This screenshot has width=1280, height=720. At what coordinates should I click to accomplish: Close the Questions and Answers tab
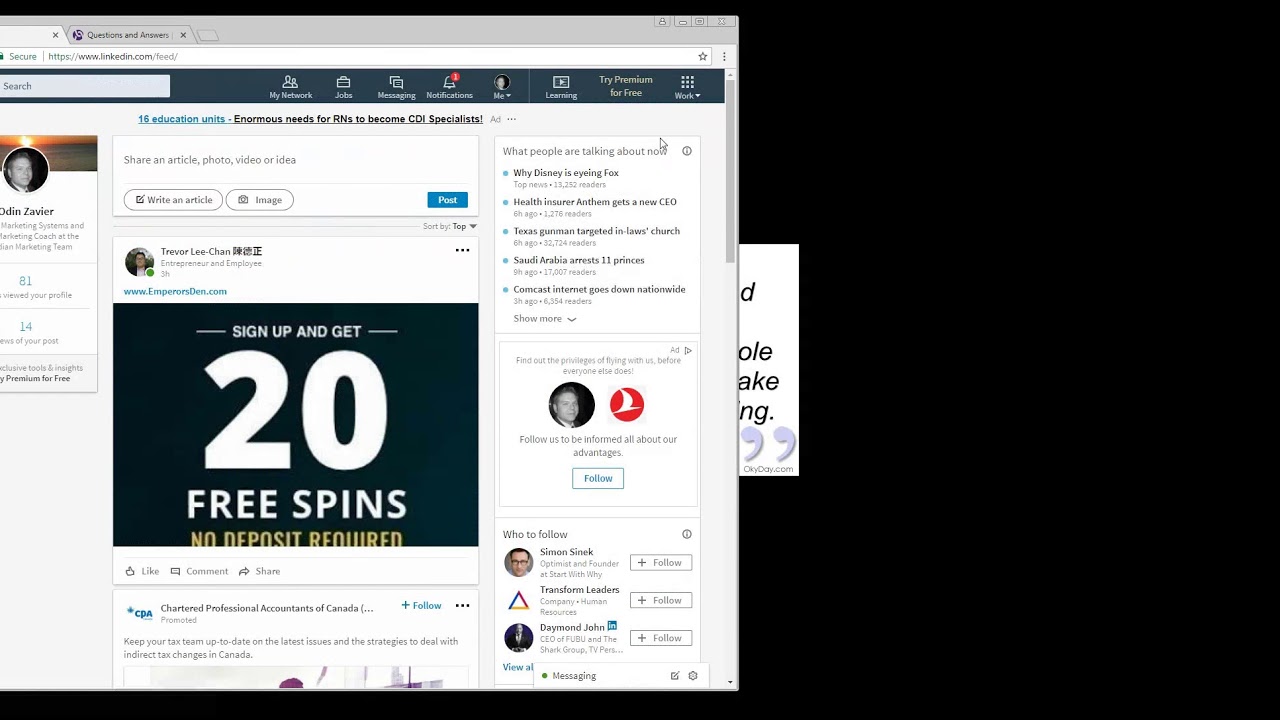click(x=183, y=35)
